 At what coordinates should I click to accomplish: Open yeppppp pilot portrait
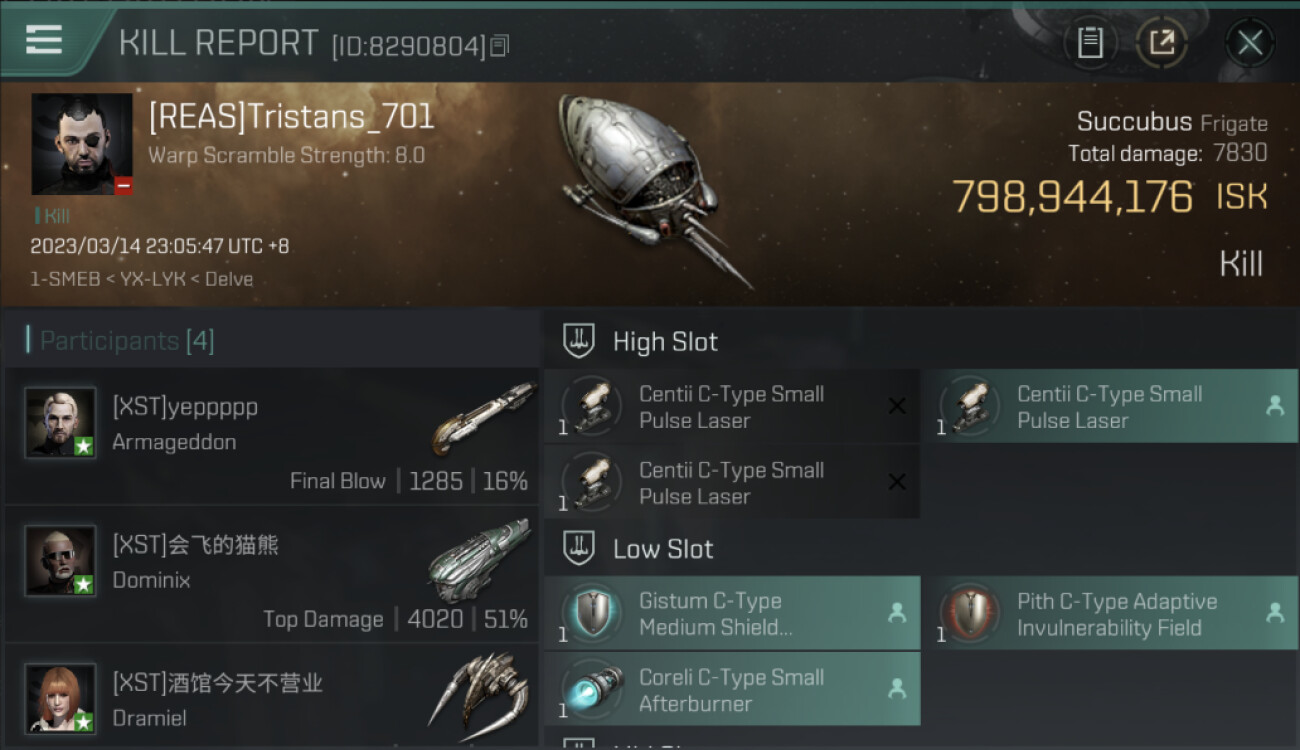pyautogui.click(x=60, y=422)
